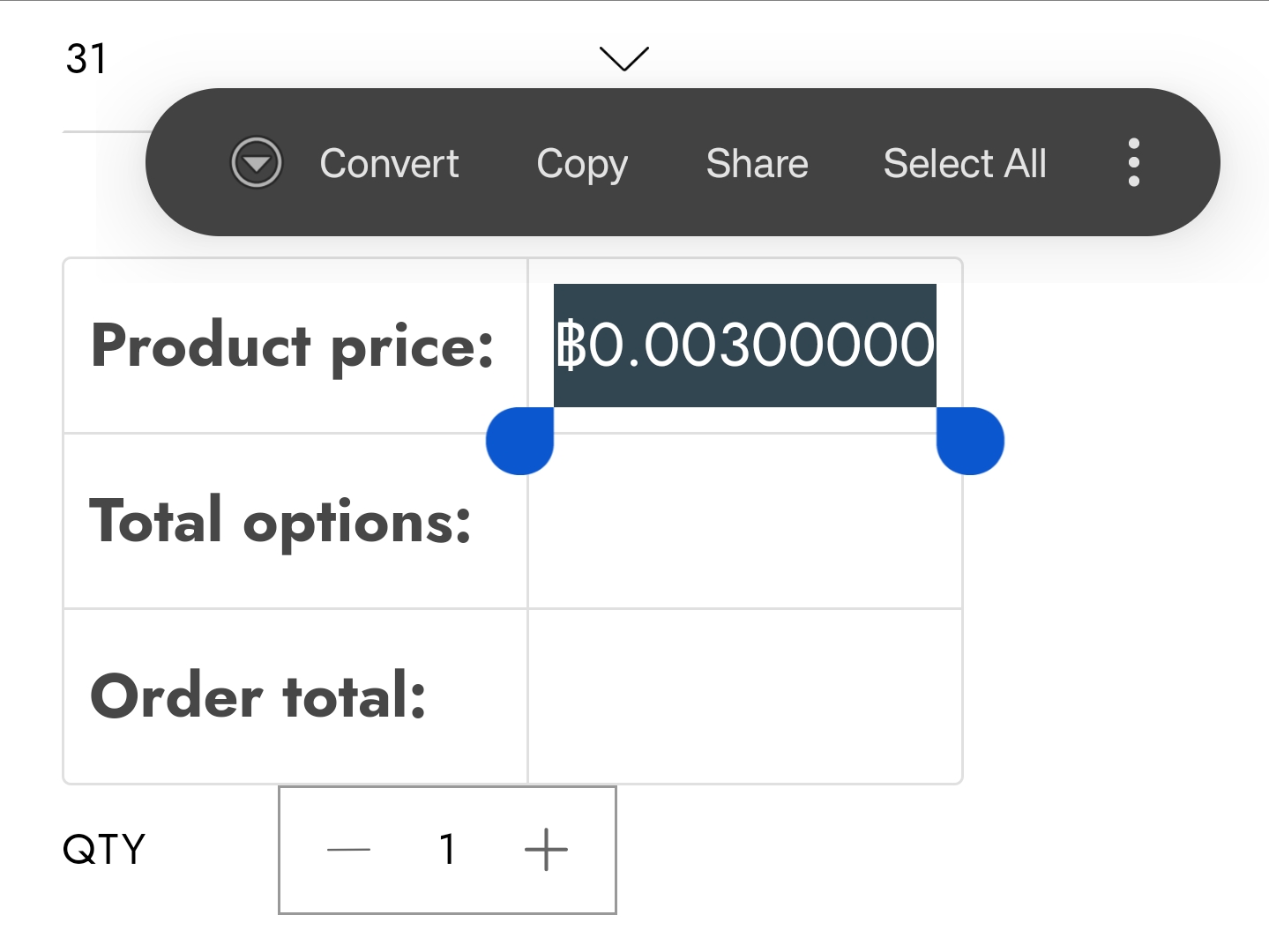Open the three-dot overflow menu
Image resolution: width=1269 pixels, height=952 pixels.
pyautogui.click(x=1133, y=163)
